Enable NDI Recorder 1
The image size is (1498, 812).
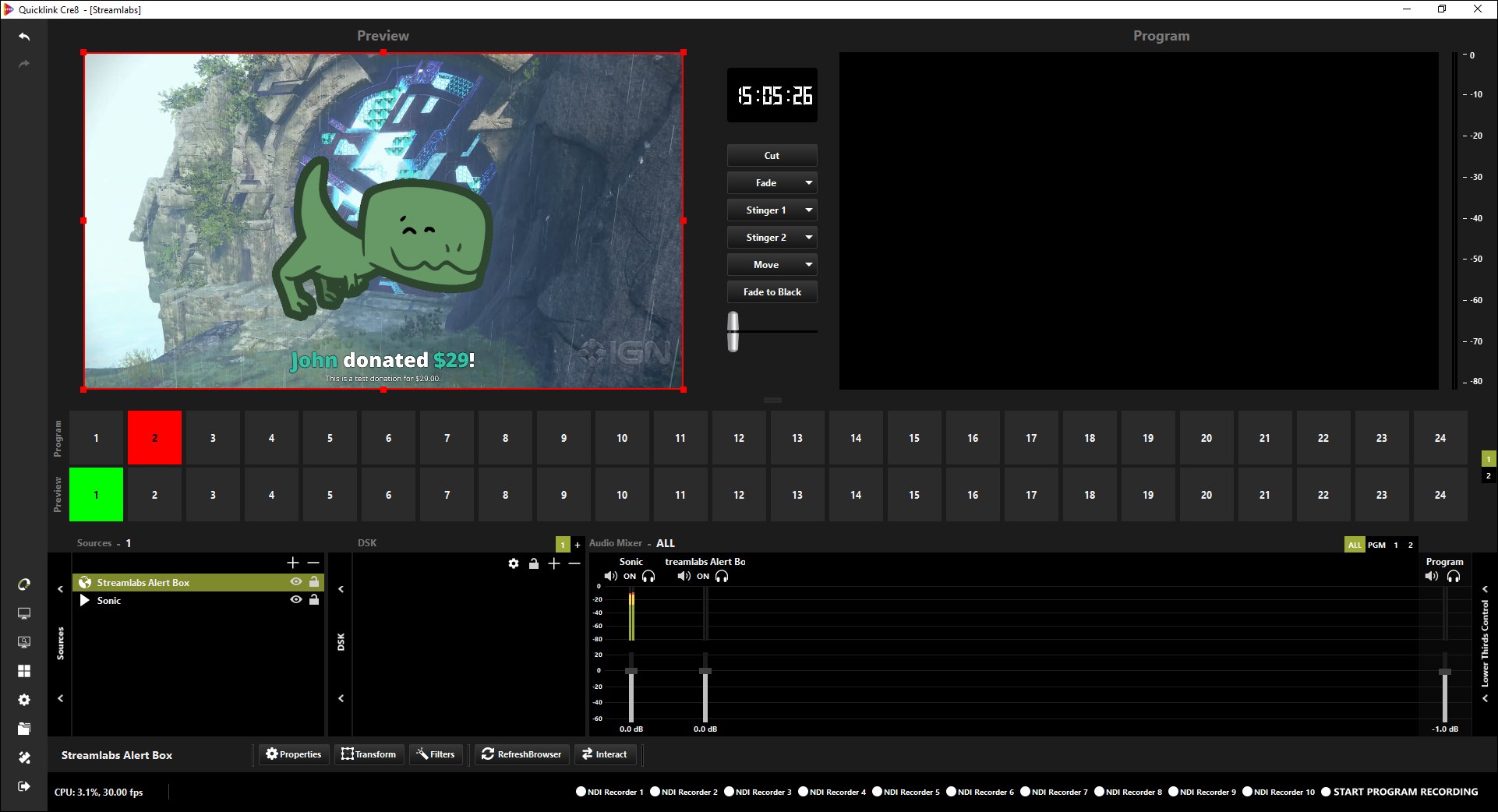pos(581,792)
